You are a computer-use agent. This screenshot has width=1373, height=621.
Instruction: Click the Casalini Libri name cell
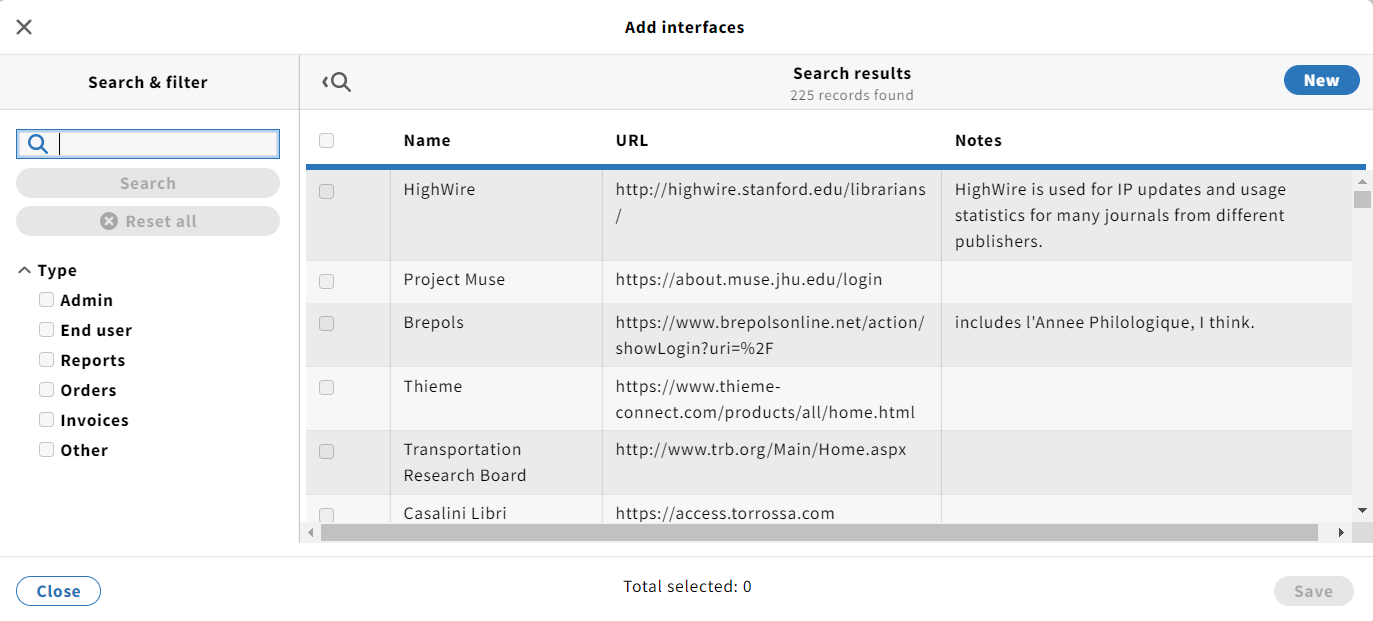496,509
